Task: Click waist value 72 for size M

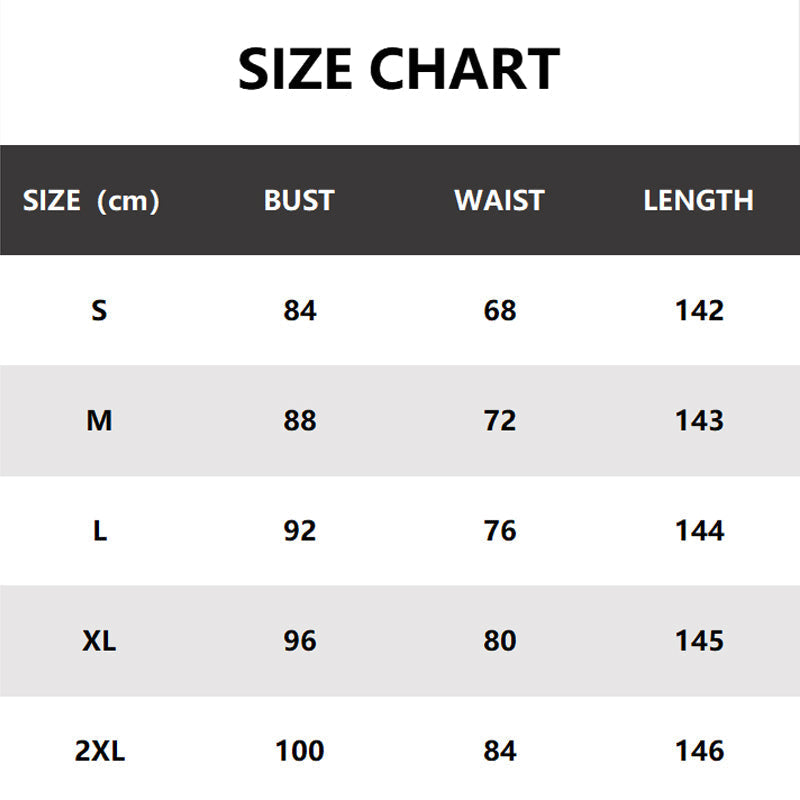Action: tap(499, 420)
